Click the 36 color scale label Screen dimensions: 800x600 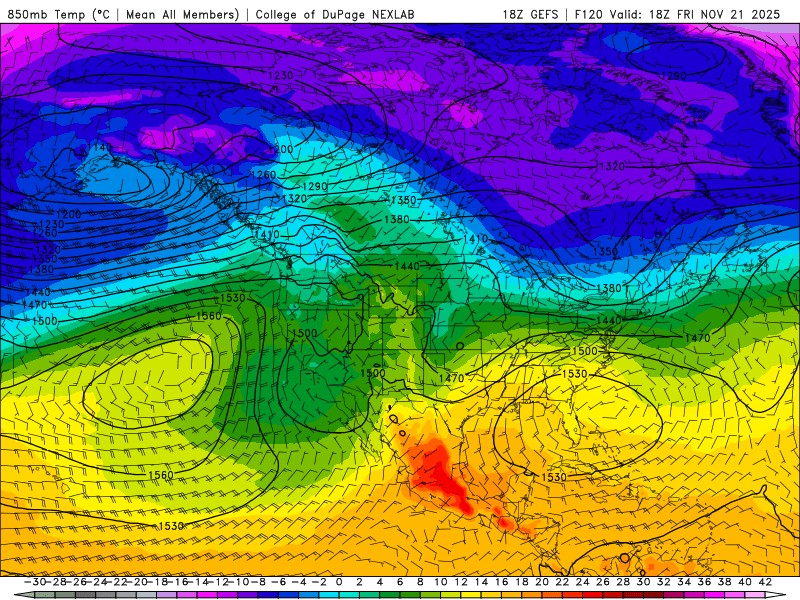click(704, 582)
